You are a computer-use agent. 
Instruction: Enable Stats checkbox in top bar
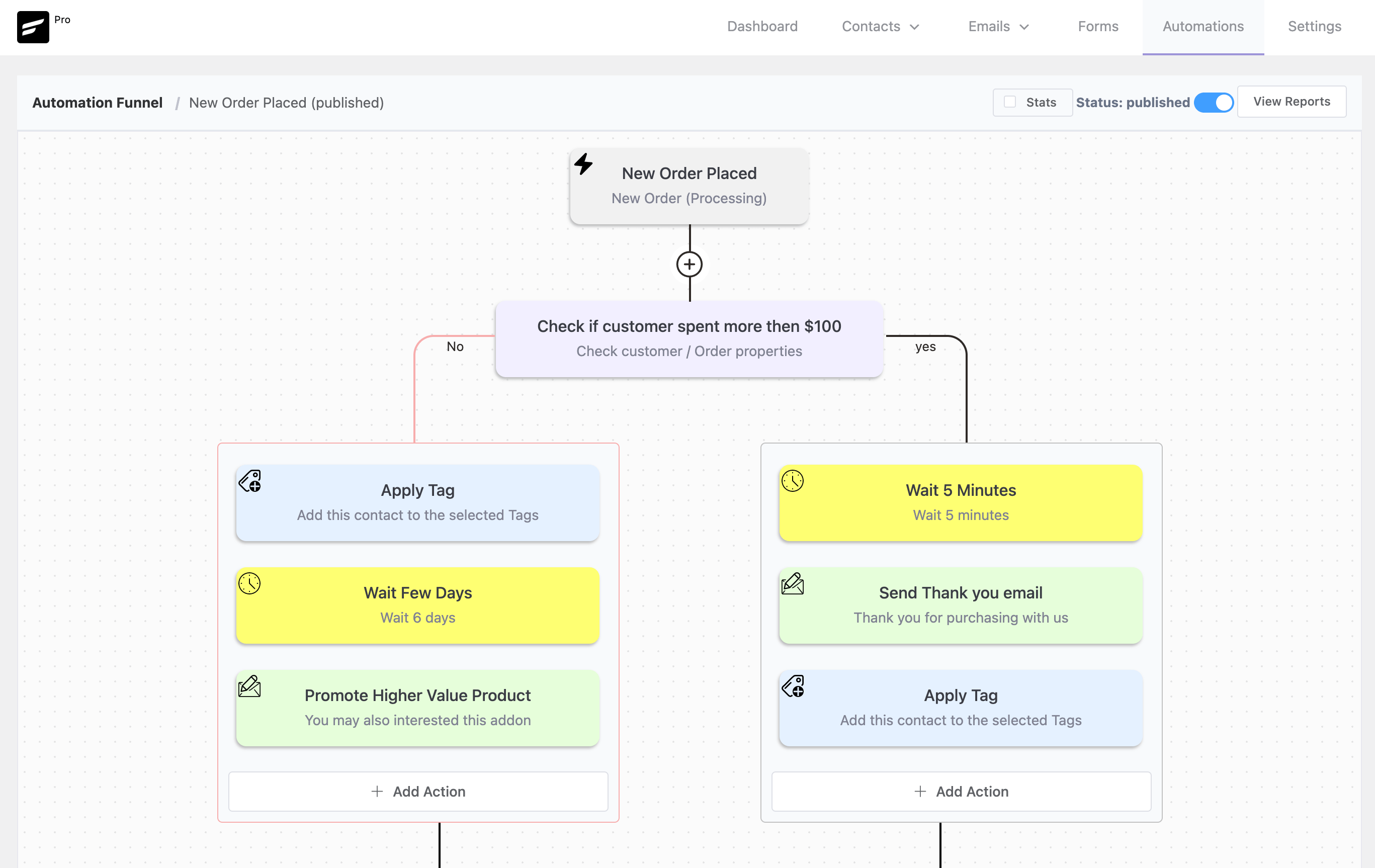(1009, 101)
